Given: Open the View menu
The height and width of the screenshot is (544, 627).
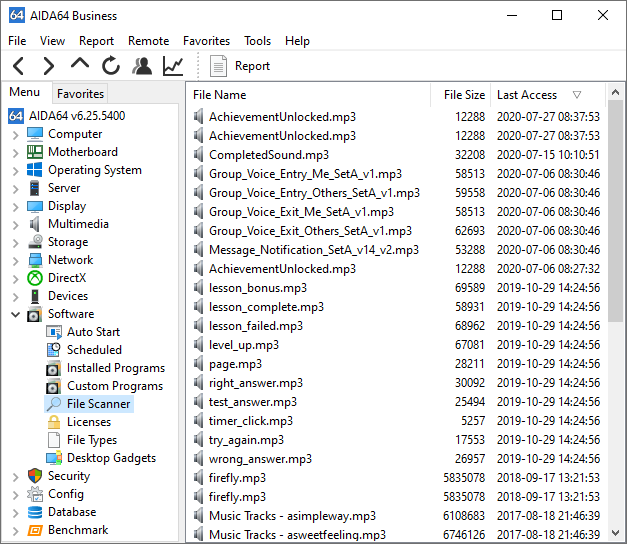Looking at the screenshot, I should click(52, 41).
